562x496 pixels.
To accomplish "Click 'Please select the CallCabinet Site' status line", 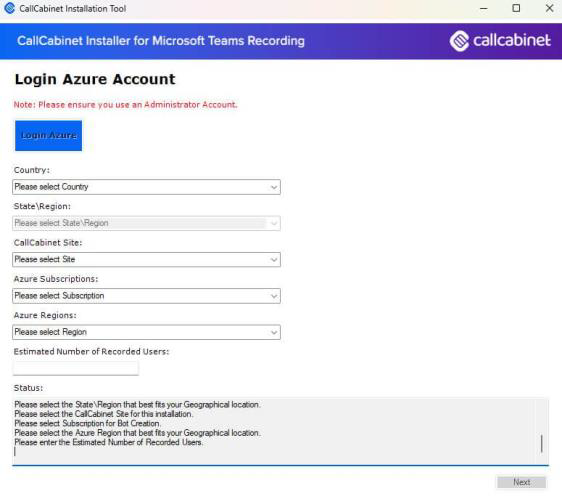I will (x=104, y=414).
